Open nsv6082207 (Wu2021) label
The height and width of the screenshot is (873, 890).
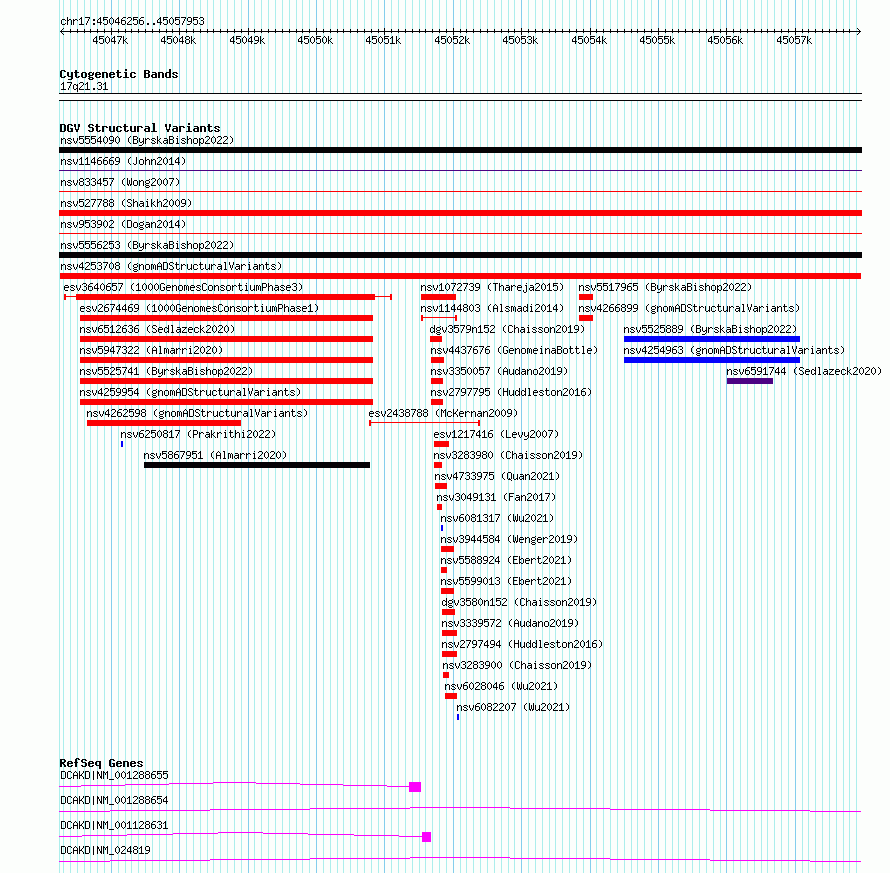coord(513,707)
